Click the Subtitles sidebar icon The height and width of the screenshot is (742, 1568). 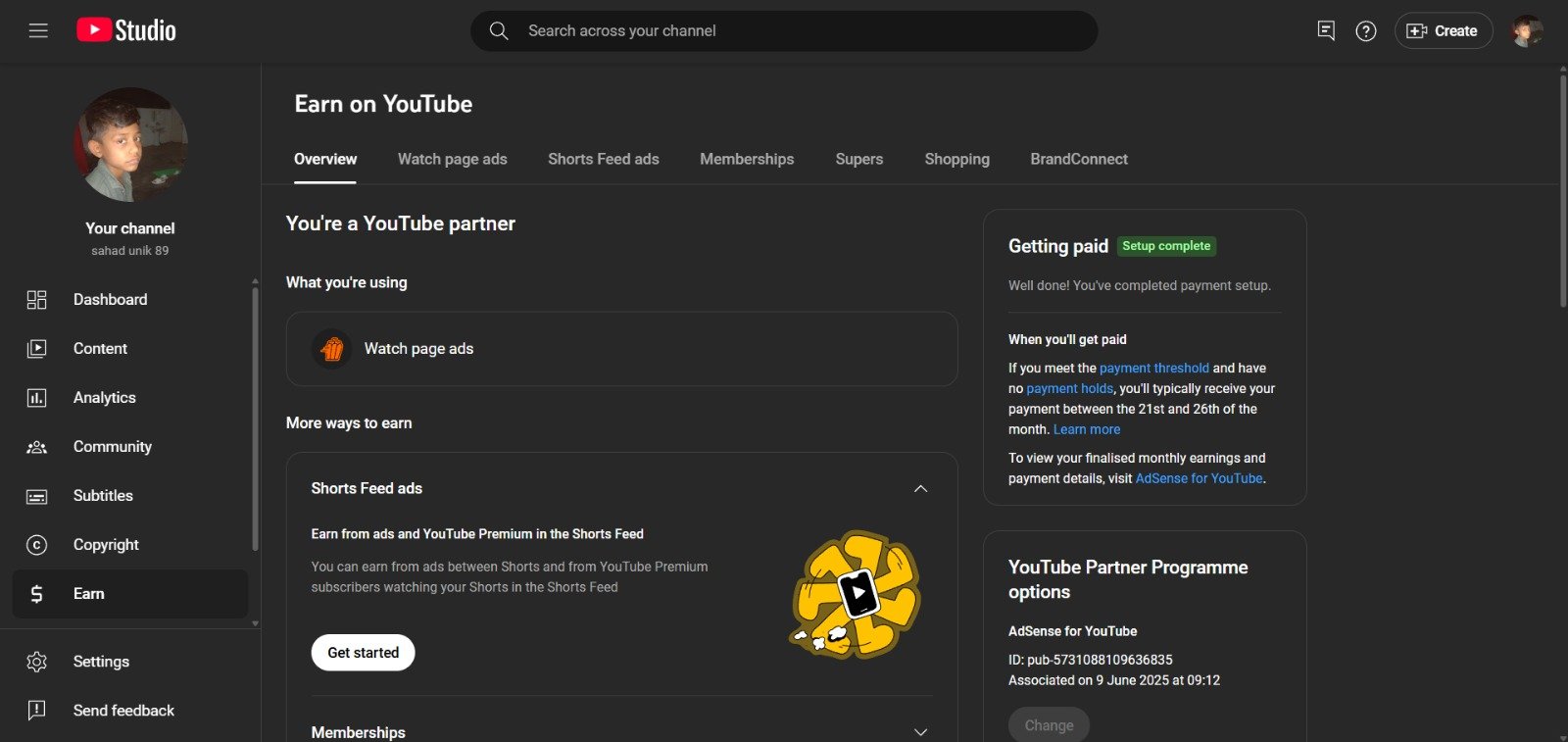click(36, 496)
